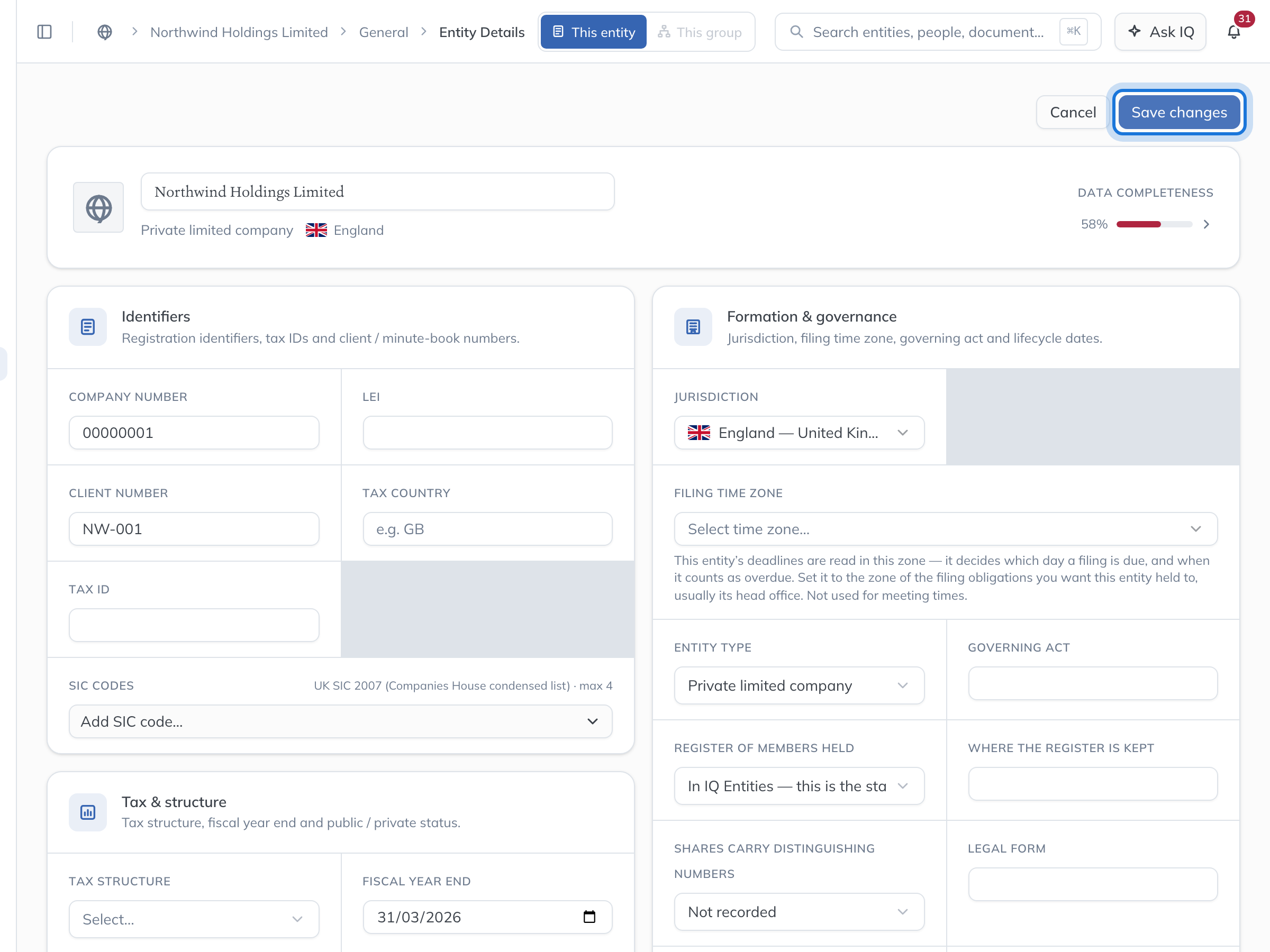Toggle the sidebar panel icon
The width and height of the screenshot is (1270, 952).
[44, 32]
